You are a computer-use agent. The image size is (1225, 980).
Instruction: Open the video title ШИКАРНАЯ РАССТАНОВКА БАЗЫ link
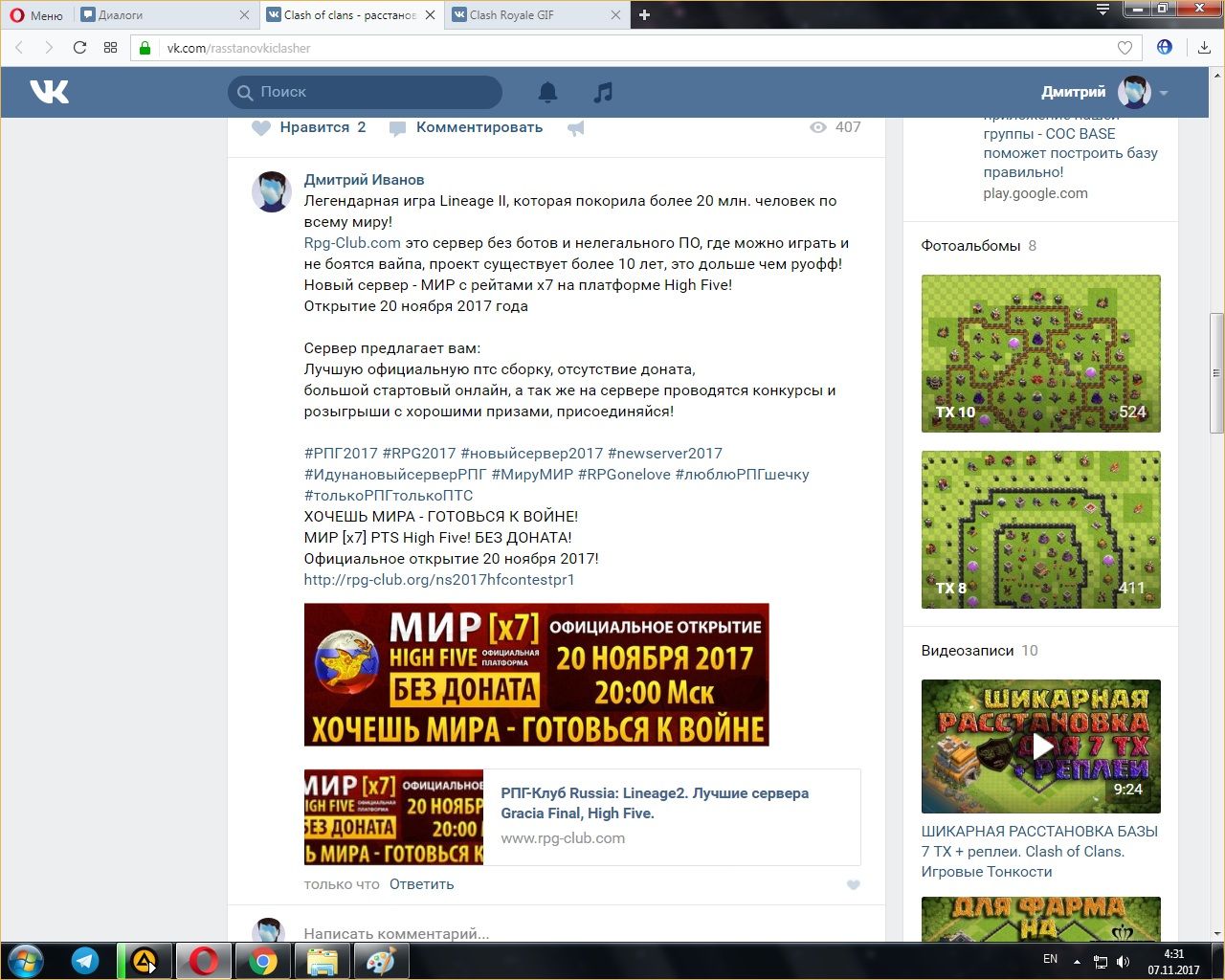1039,852
